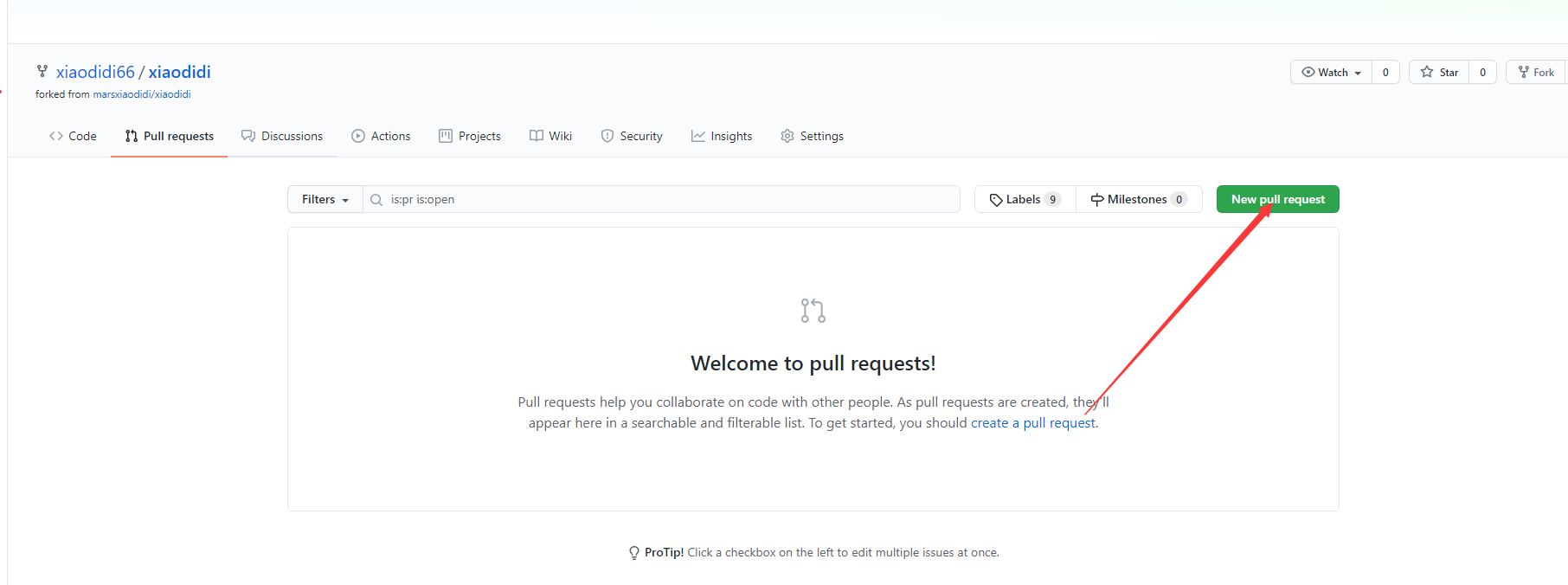Viewport: 1568px width, 585px height.
Task: Expand the Watch dropdown arrow
Action: tap(1358, 73)
